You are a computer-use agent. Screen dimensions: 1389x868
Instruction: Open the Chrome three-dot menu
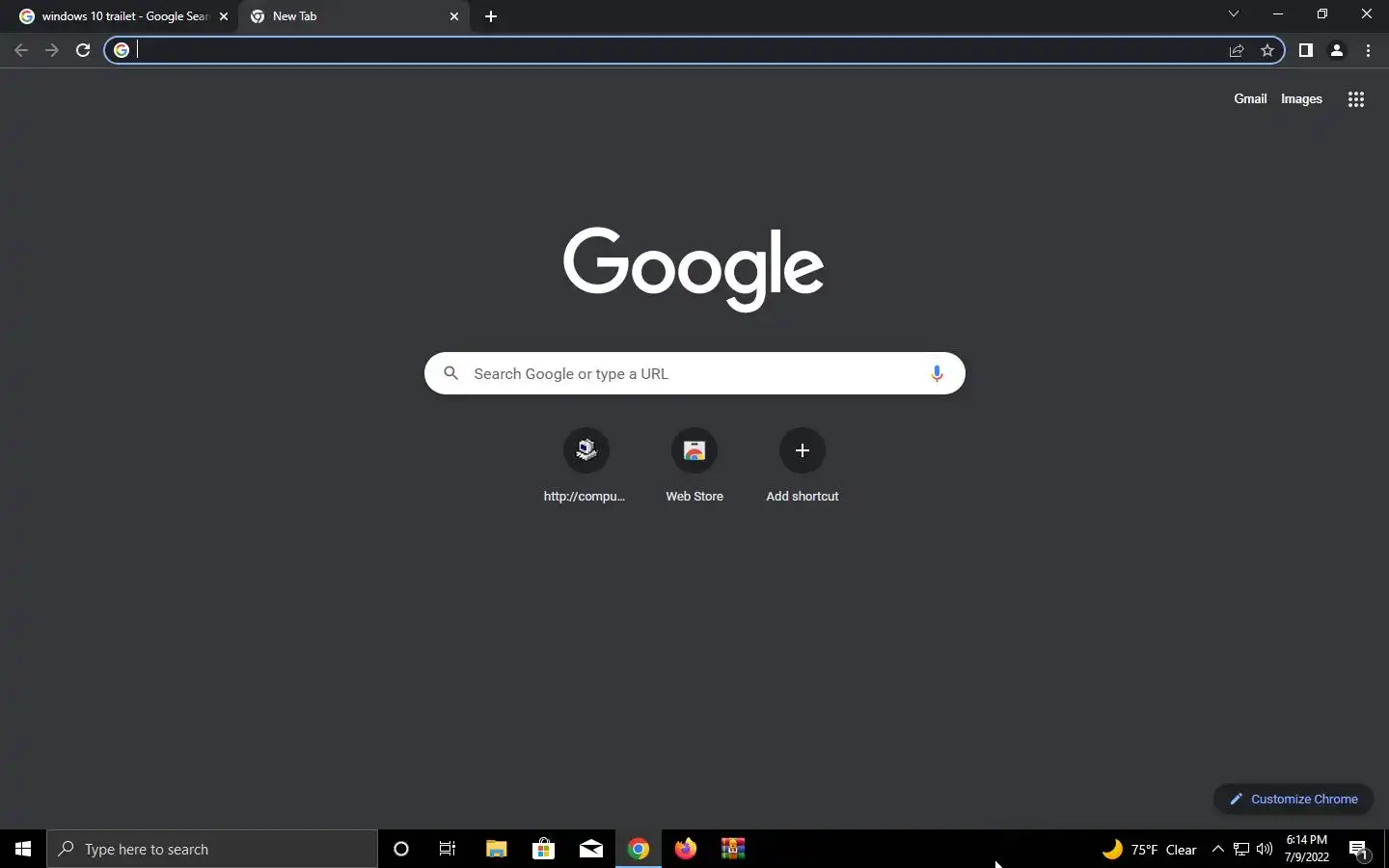point(1368,50)
